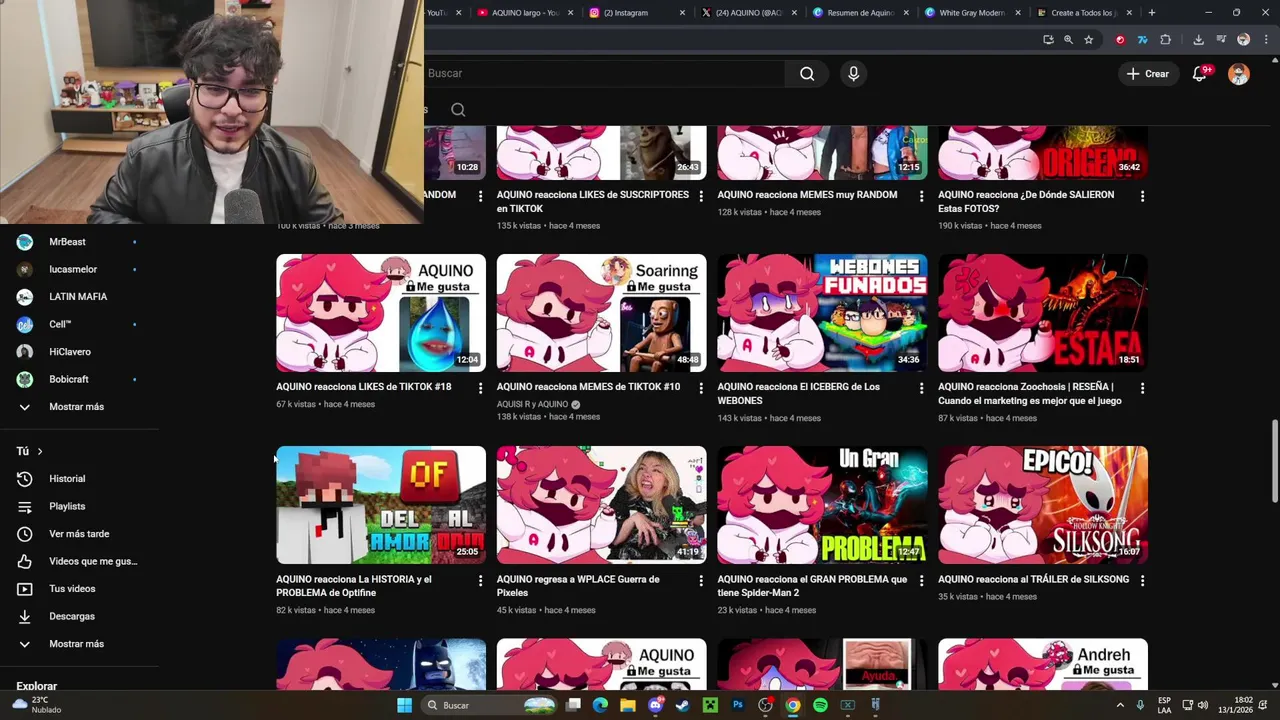Viewport: 1280px width, 720px height.
Task: Open options for MEMES muy RANDOM video
Action: point(921,196)
